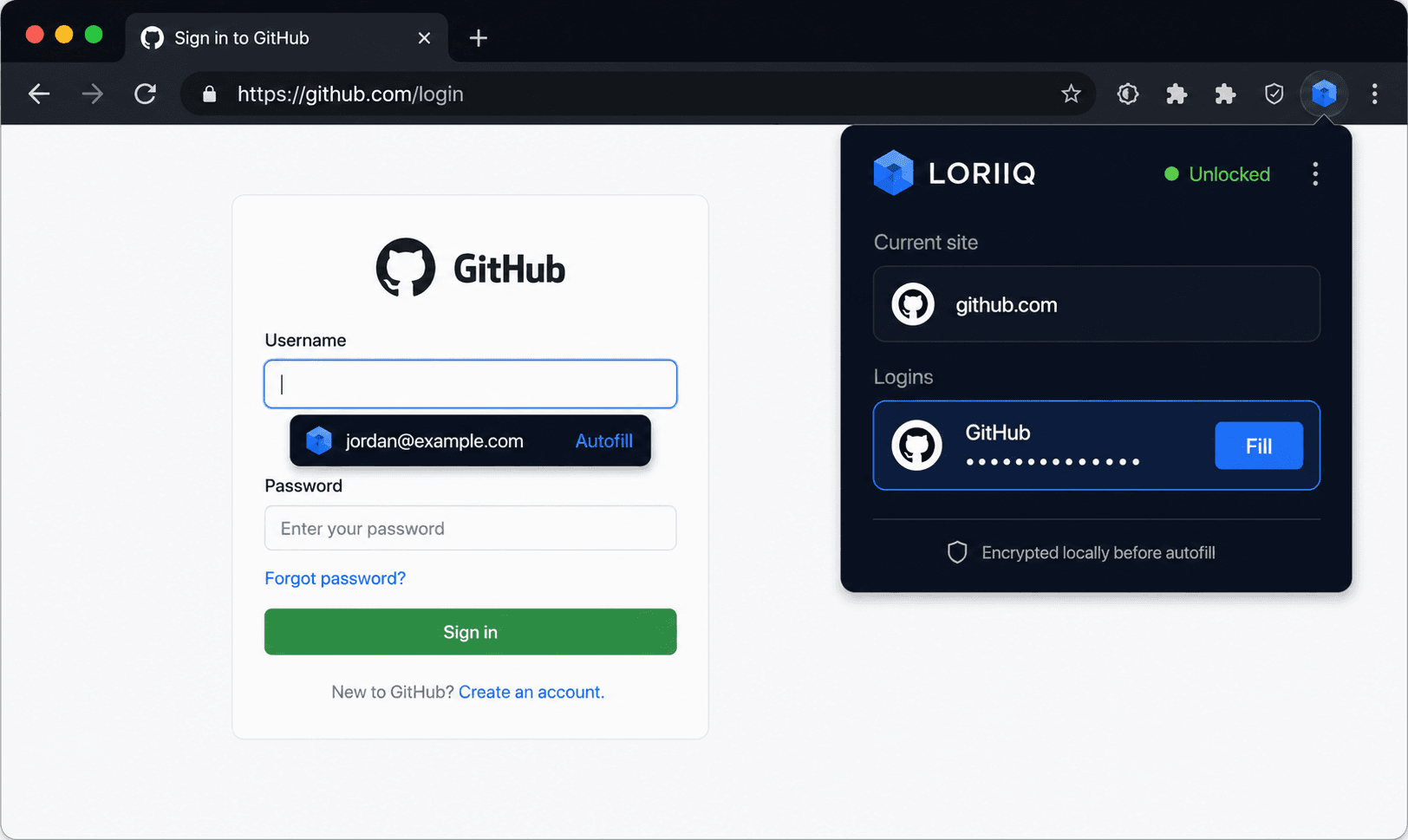Click the URL in the address bar
Image resolution: width=1408 pixels, height=840 pixels.
point(350,94)
